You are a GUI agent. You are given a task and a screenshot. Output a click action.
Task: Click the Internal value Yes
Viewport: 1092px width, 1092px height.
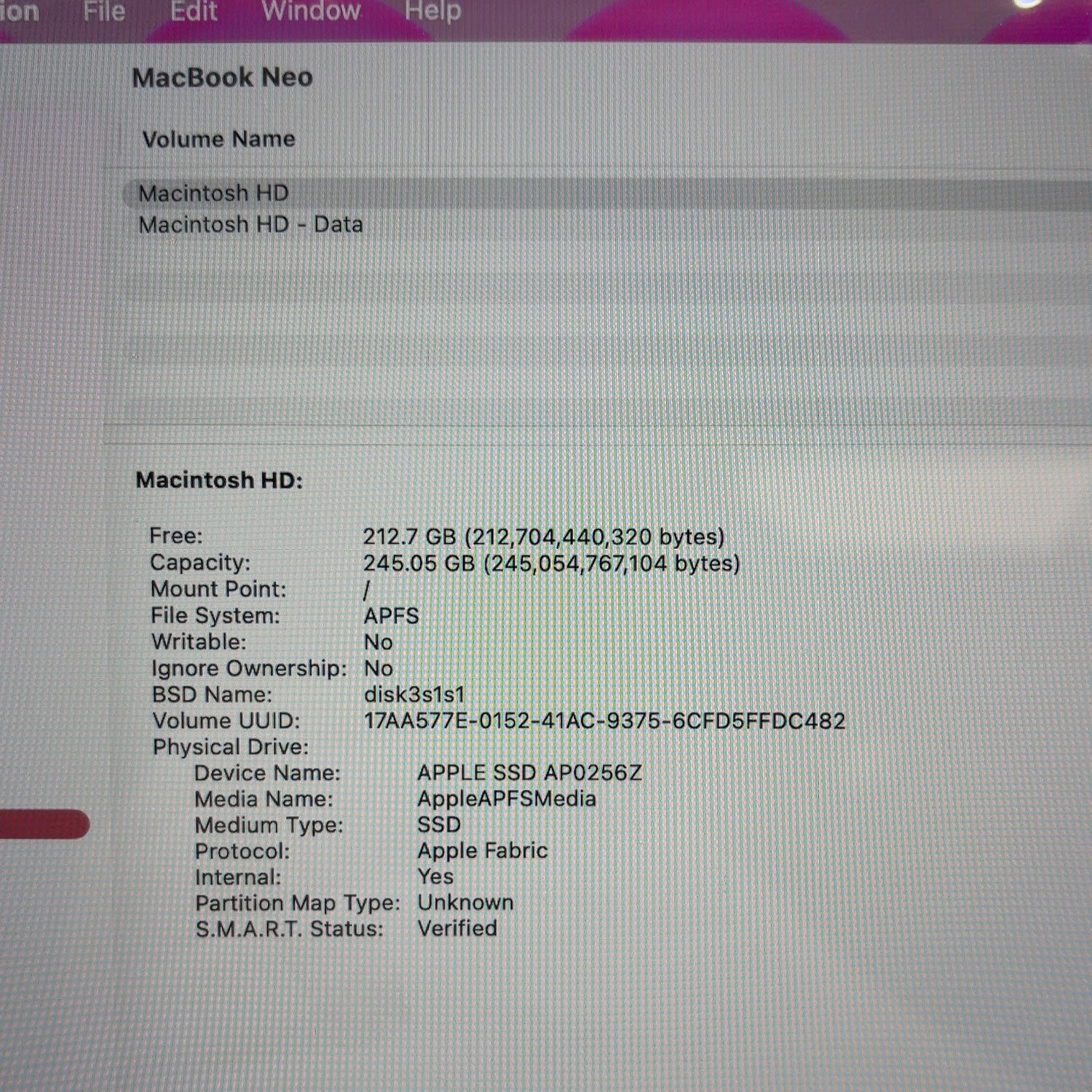(435, 877)
